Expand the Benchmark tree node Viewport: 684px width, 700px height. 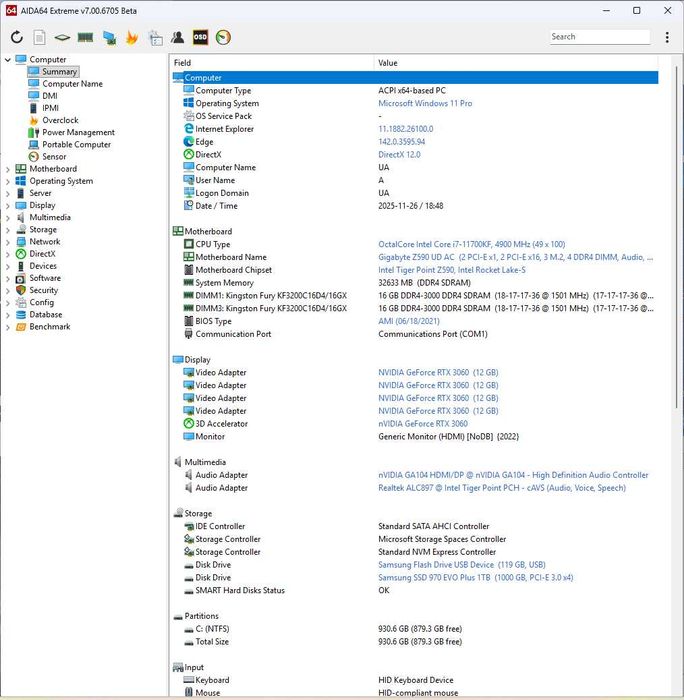pyautogui.click(x=8, y=327)
